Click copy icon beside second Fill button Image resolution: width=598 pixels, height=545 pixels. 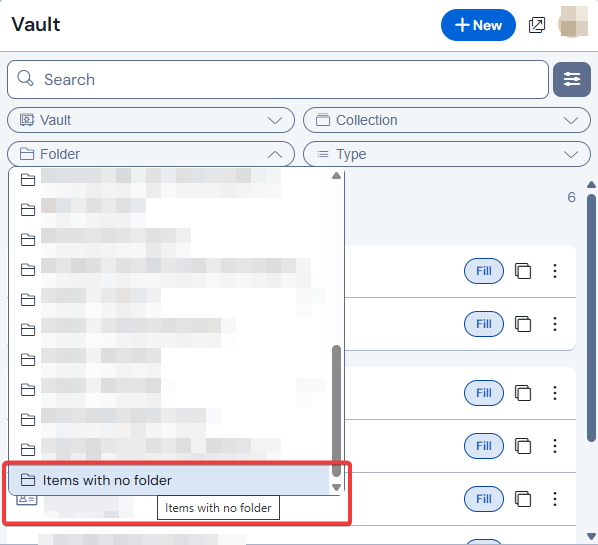pos(523,324)
